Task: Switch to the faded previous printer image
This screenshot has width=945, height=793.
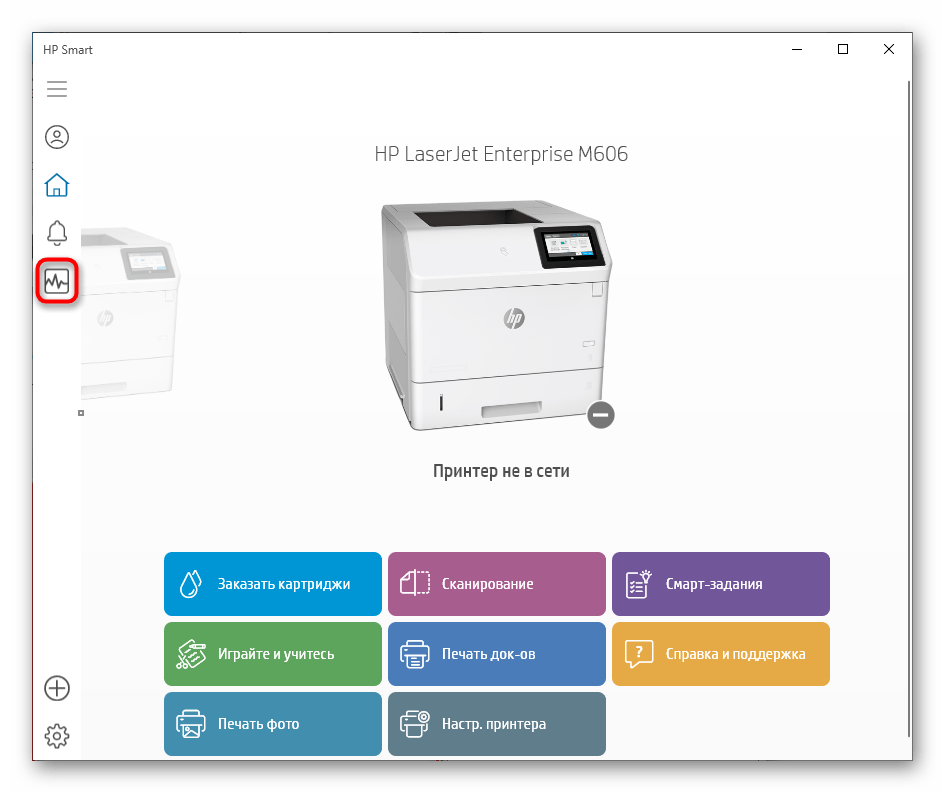Action: click(x=129, y=312)
